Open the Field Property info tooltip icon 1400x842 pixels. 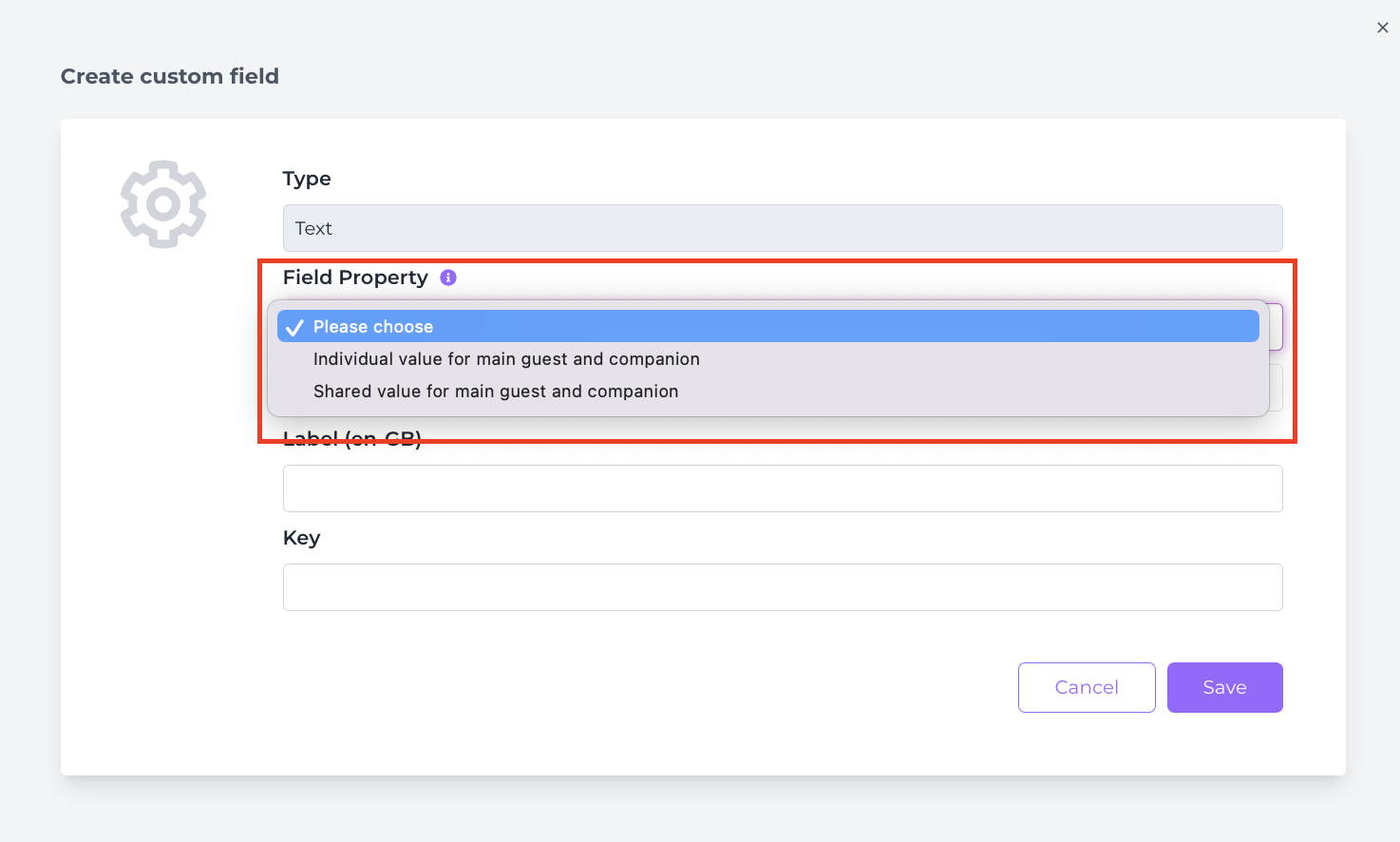tap(448, 277)
